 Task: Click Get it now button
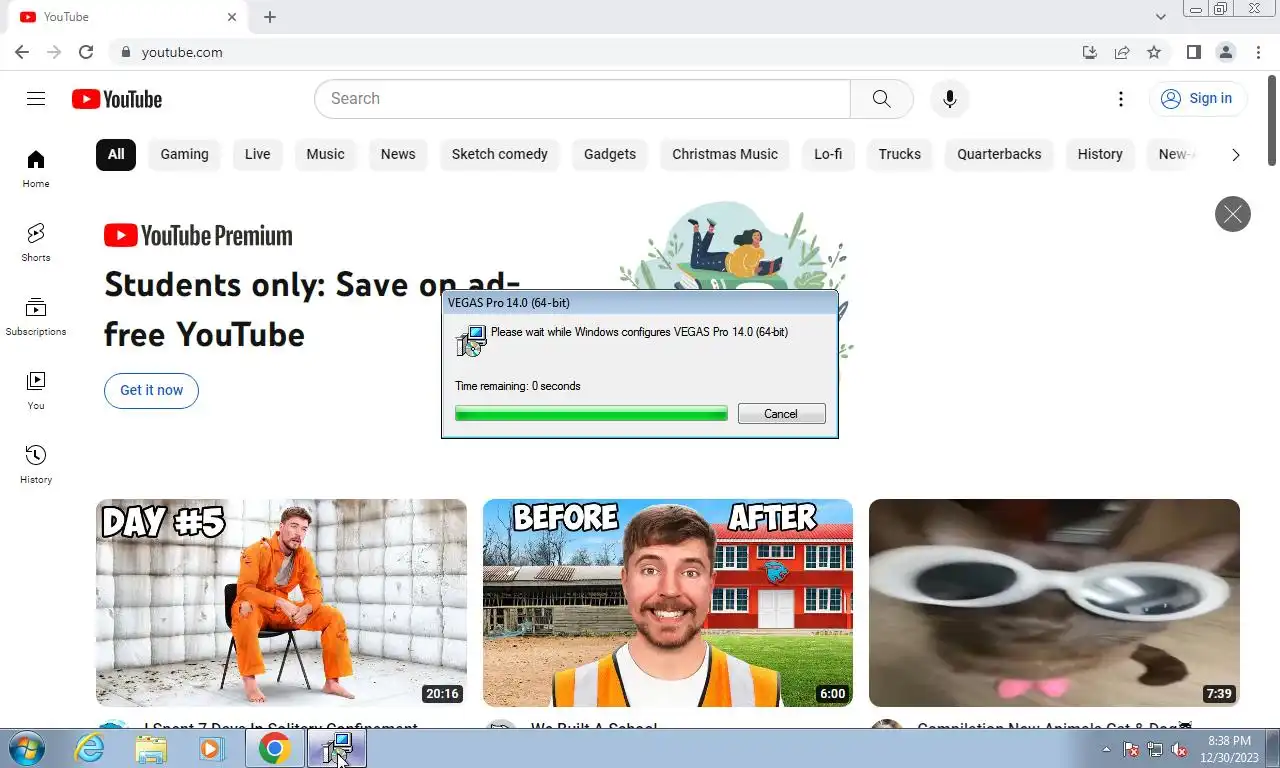pos(151,390)
